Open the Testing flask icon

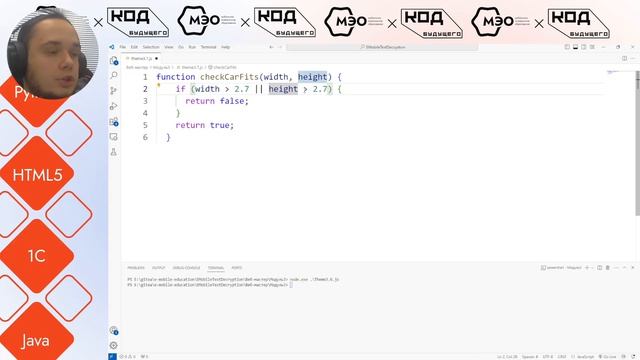click(x=114, y=152)
